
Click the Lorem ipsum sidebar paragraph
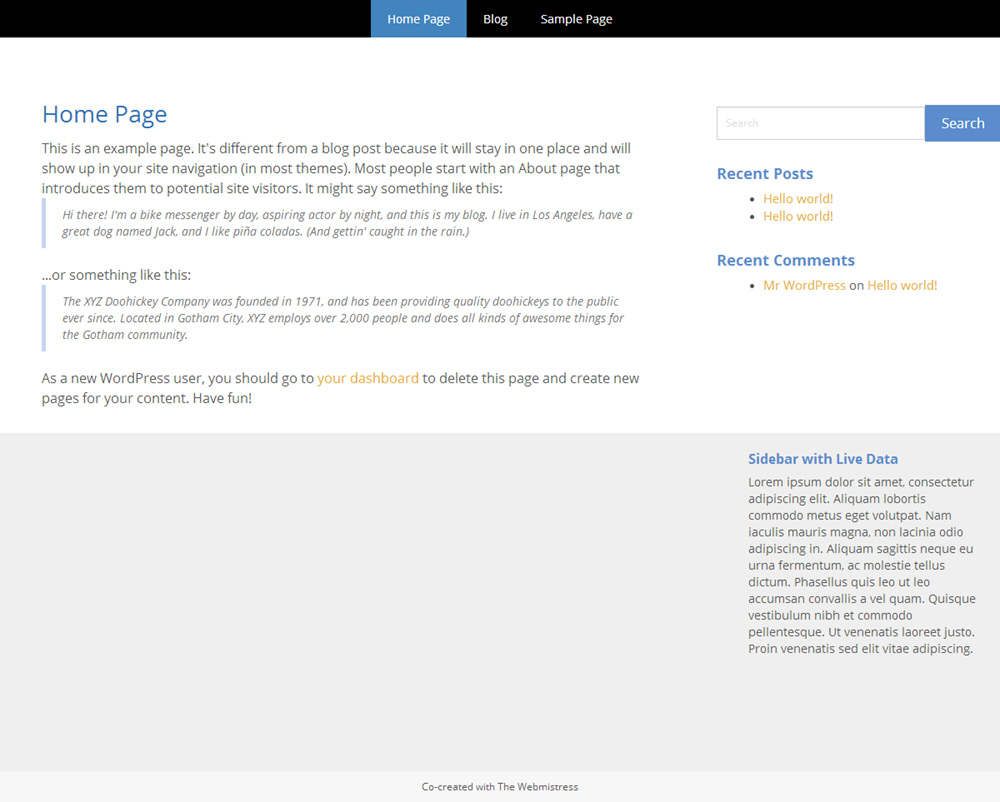click(x=860, y=565)
